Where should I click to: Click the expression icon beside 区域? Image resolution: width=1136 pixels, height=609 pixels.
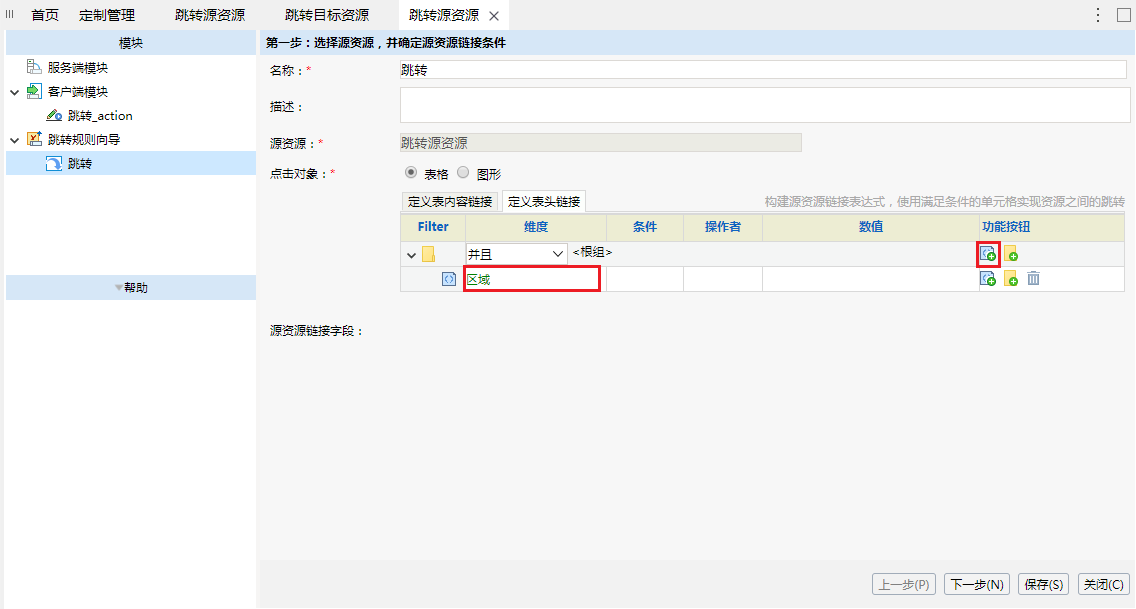pos(448,279)
